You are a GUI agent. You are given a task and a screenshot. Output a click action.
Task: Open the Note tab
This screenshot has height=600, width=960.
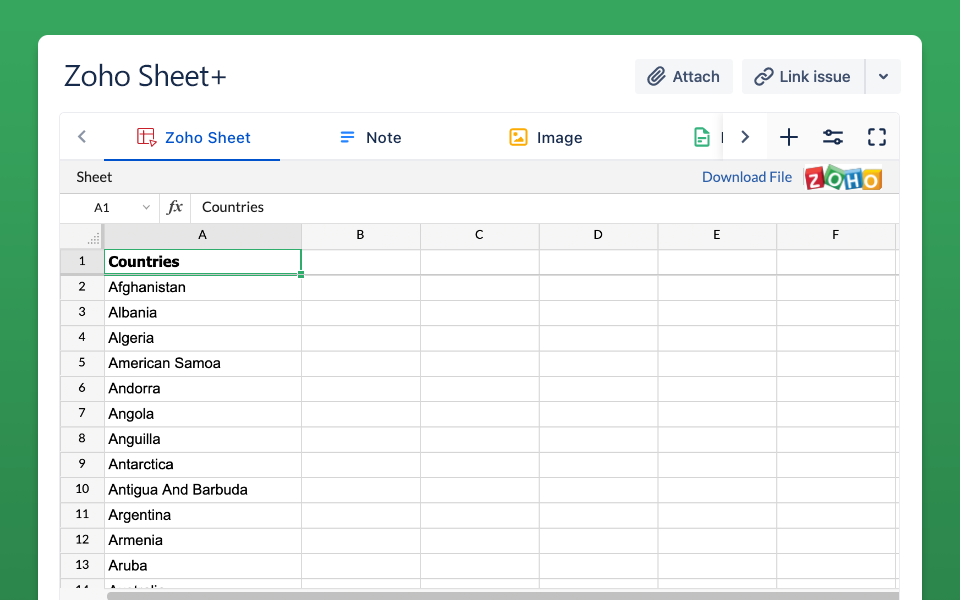click(x=370, y=138)
